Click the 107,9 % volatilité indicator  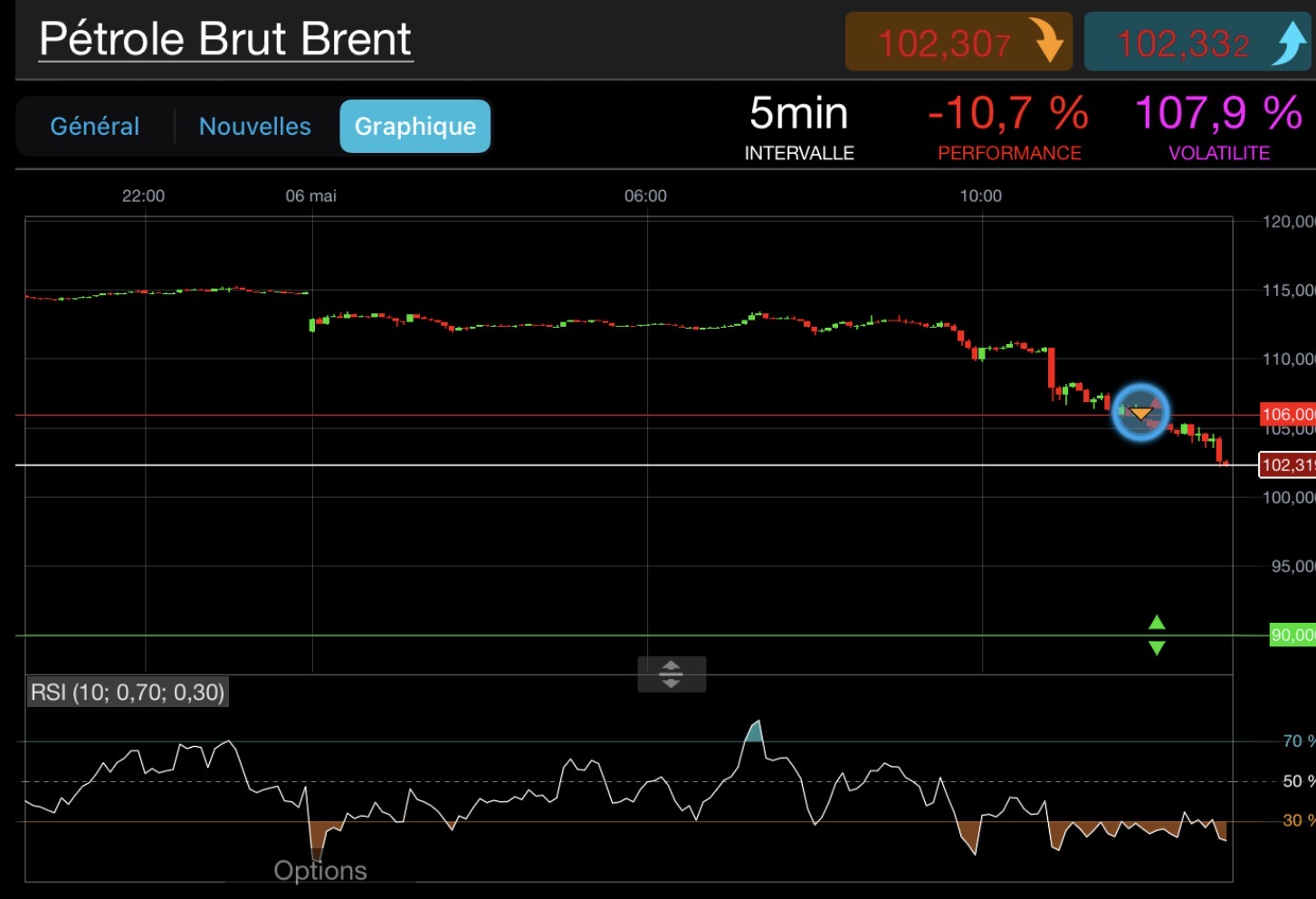click(x=1219, y=128)
